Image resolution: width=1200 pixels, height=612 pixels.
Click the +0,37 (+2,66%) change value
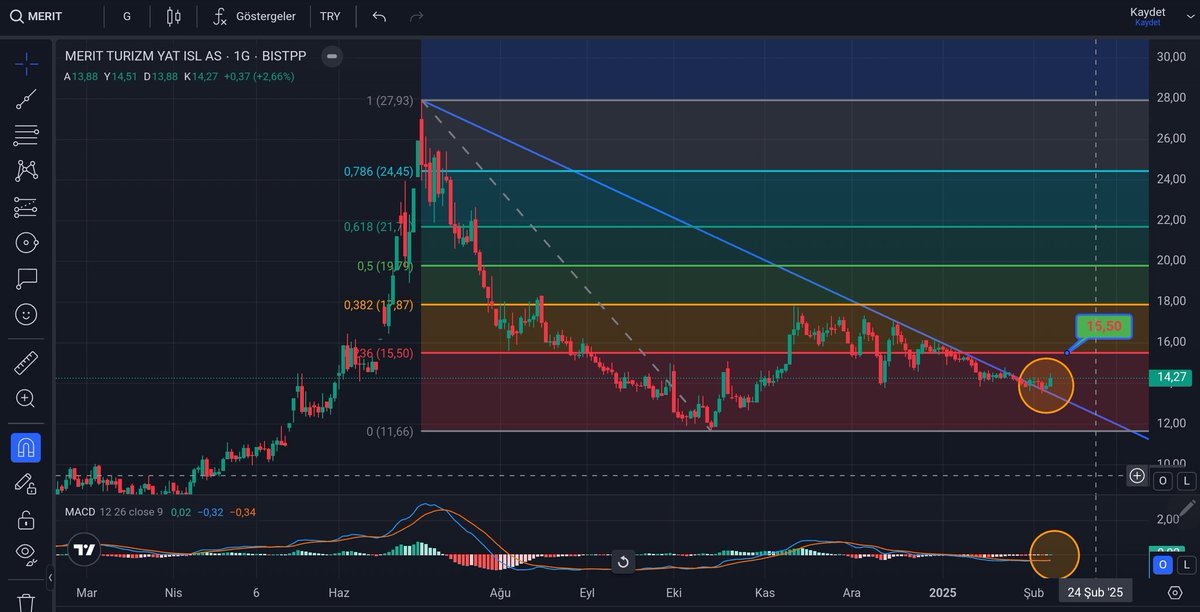click(261, 76)
